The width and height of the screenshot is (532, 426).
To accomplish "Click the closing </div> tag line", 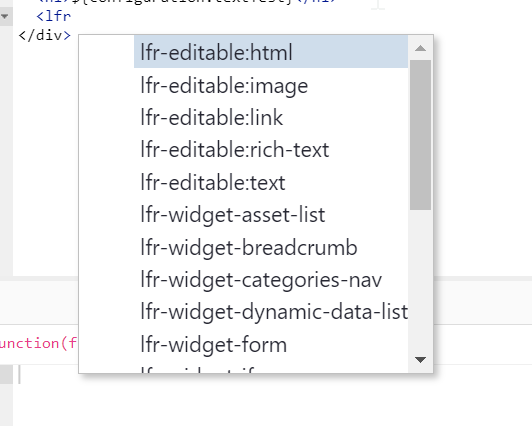I will pyautogui.click(x=44, y=35).
